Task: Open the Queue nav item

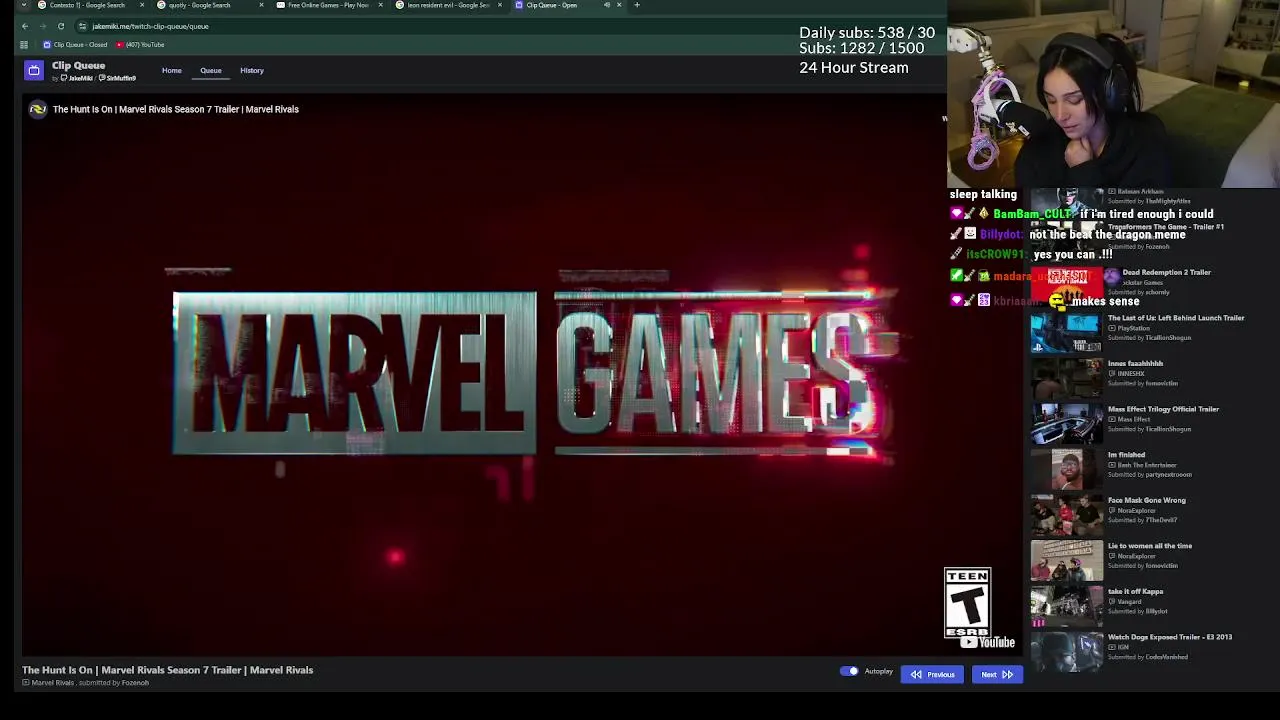Action: tap(210, 70)
